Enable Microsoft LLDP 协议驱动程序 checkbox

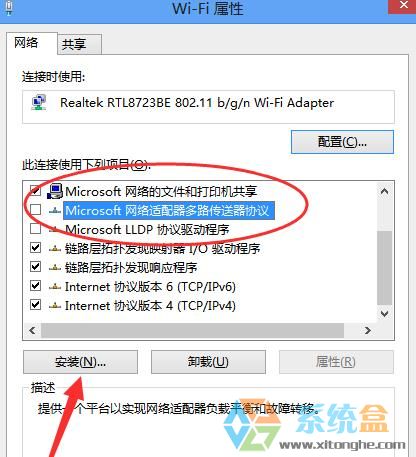35,229
